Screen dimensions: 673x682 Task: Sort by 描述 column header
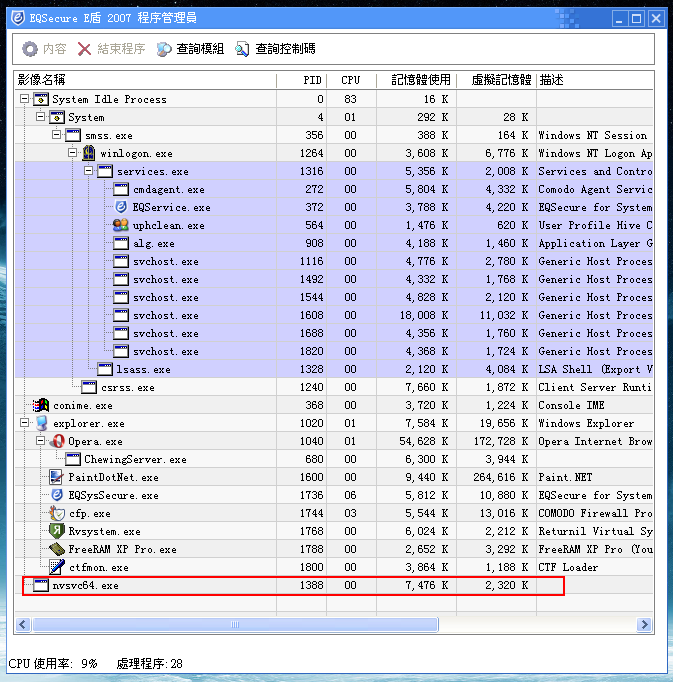(x=595, y=80)
